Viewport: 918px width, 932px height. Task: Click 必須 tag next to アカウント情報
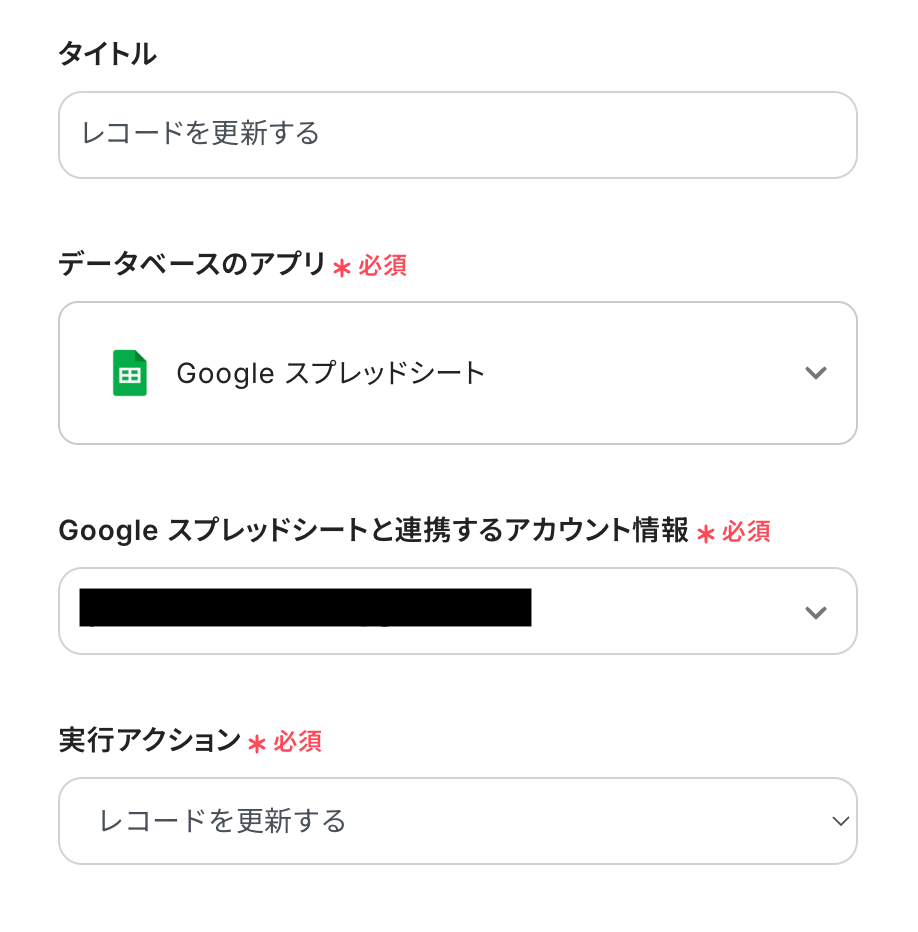point(746,531)
